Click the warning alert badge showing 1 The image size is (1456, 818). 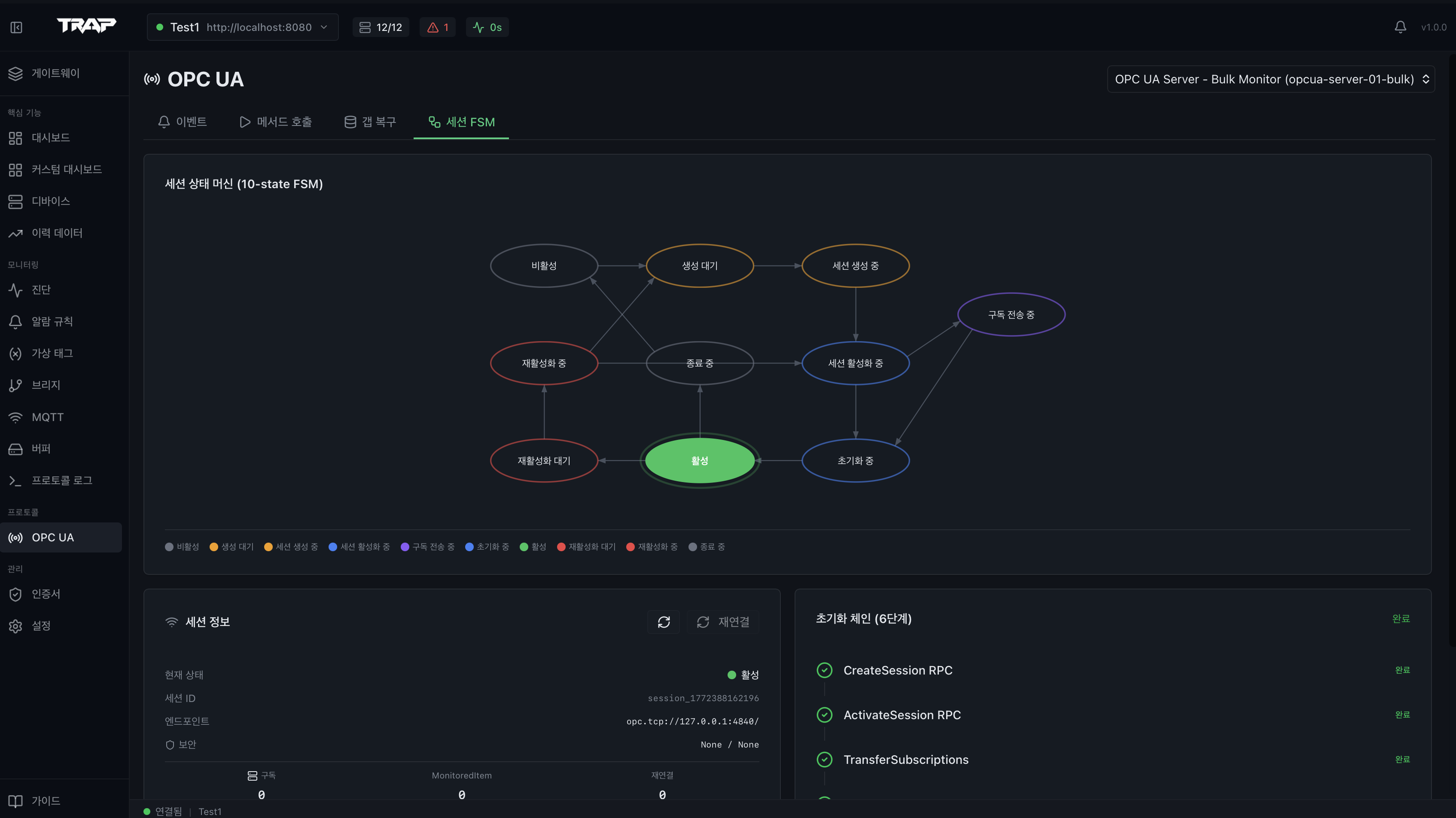pos(437,27)
